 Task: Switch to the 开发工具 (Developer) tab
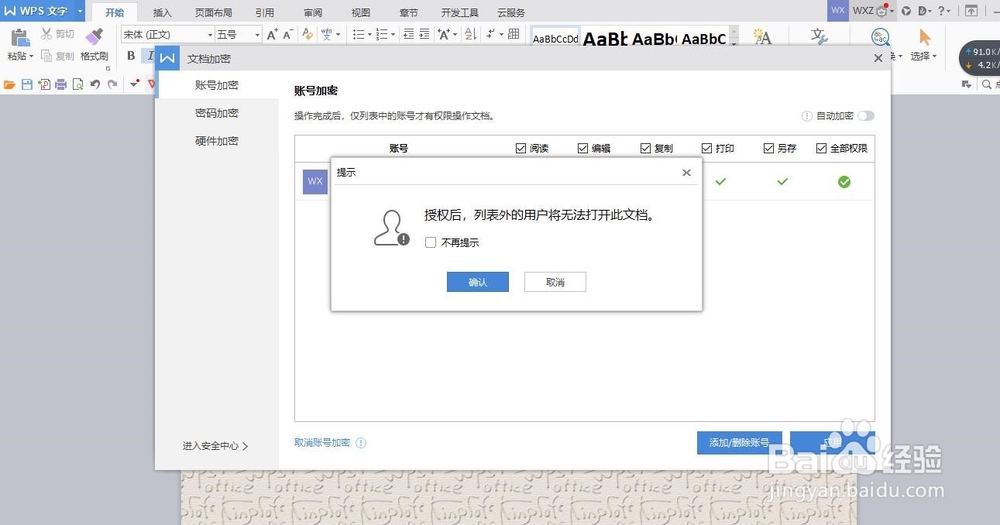point(460,12)
